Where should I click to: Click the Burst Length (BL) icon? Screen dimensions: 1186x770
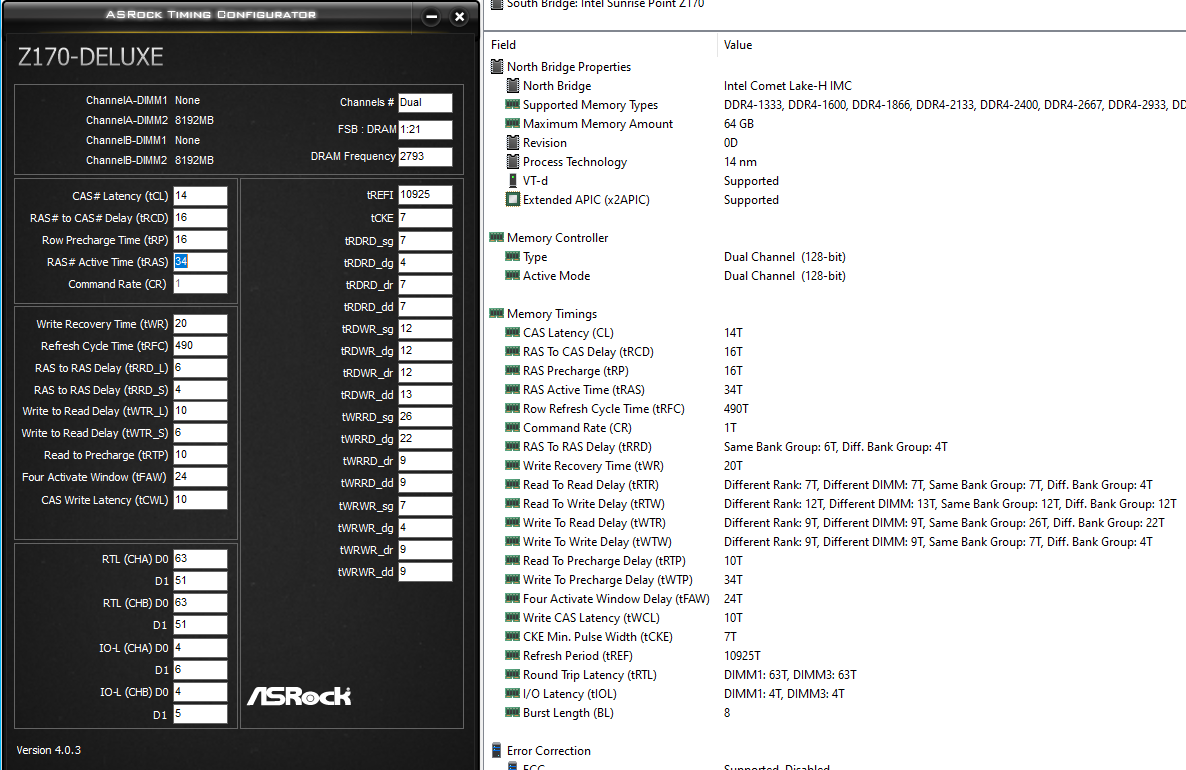pos(513,713)
